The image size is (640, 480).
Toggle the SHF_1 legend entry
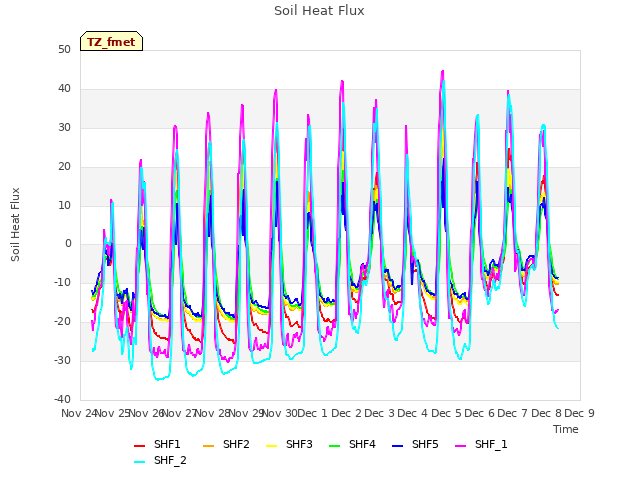point(481,444)
